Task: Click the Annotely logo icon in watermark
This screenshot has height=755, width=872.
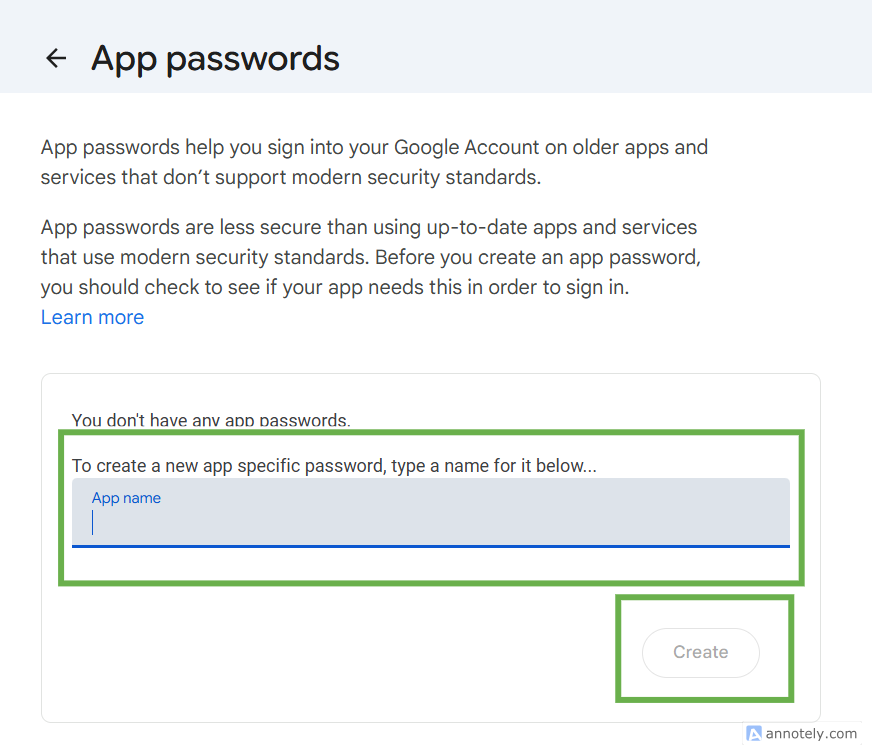Action: pos(754,733)
